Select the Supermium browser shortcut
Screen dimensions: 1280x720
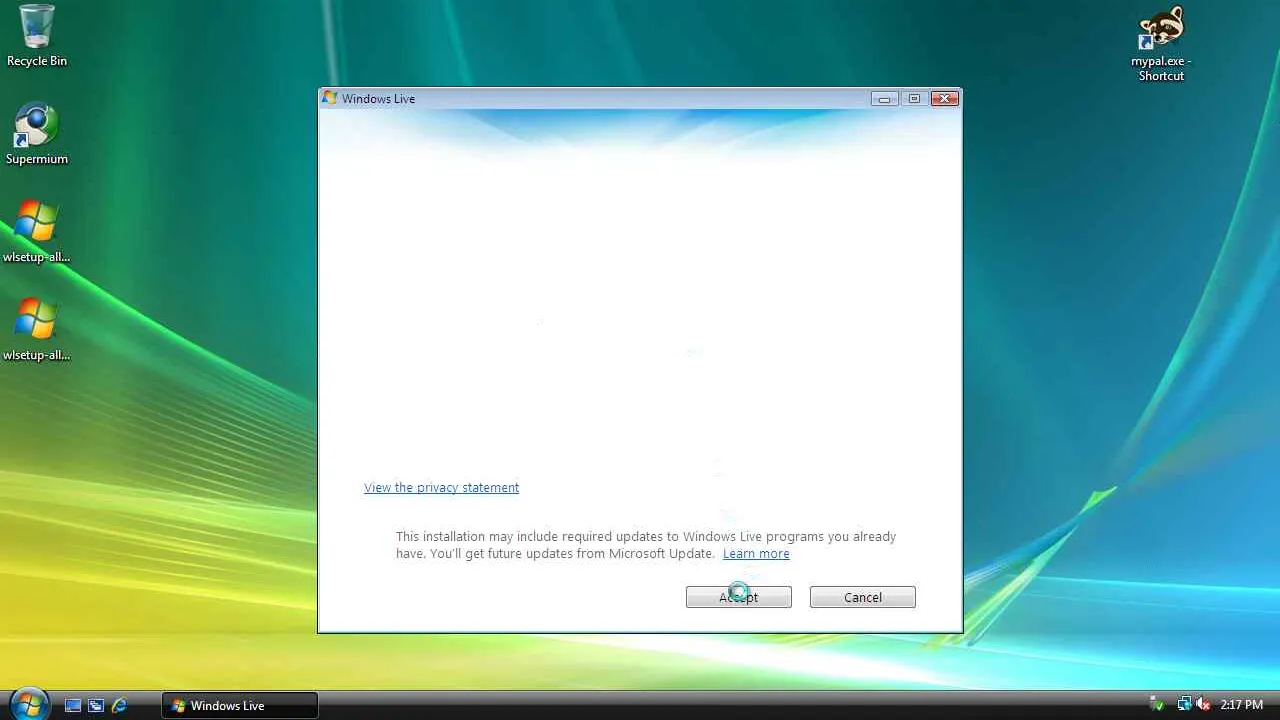pyautogui.click(x=37, y=134)
